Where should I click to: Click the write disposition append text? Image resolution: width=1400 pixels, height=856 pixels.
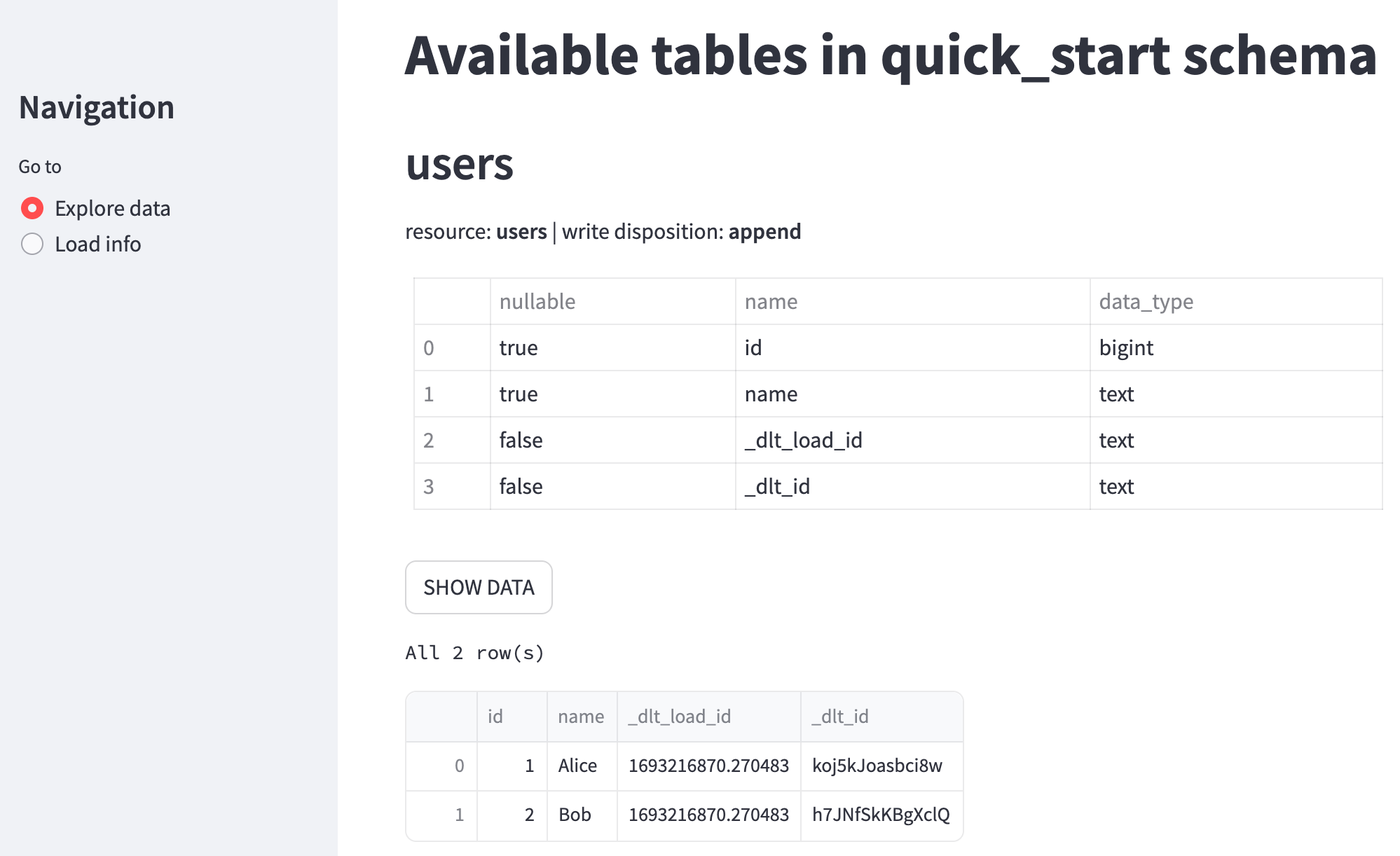[681, 232]
